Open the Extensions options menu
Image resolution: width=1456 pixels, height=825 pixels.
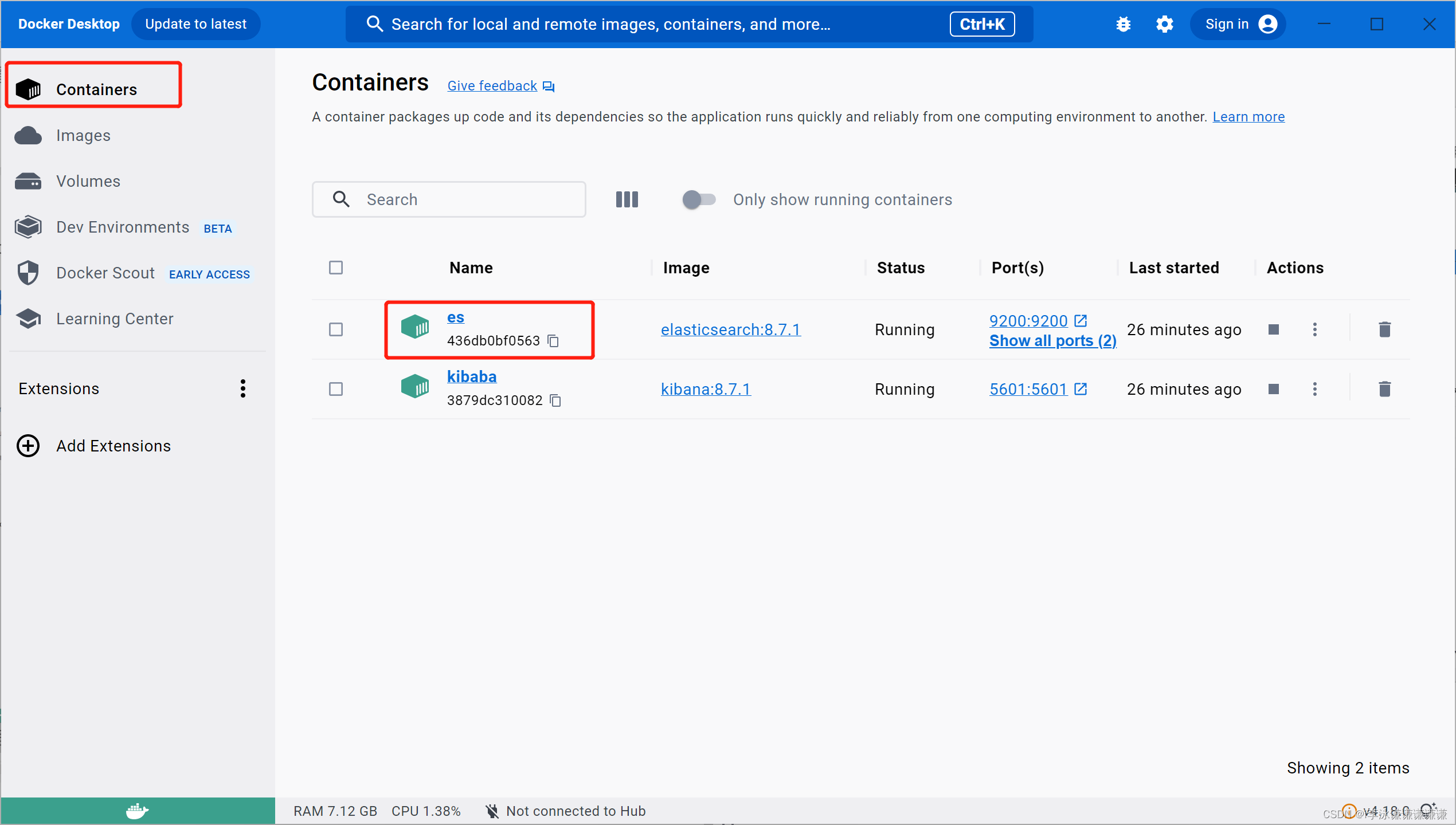pos(243,388)
